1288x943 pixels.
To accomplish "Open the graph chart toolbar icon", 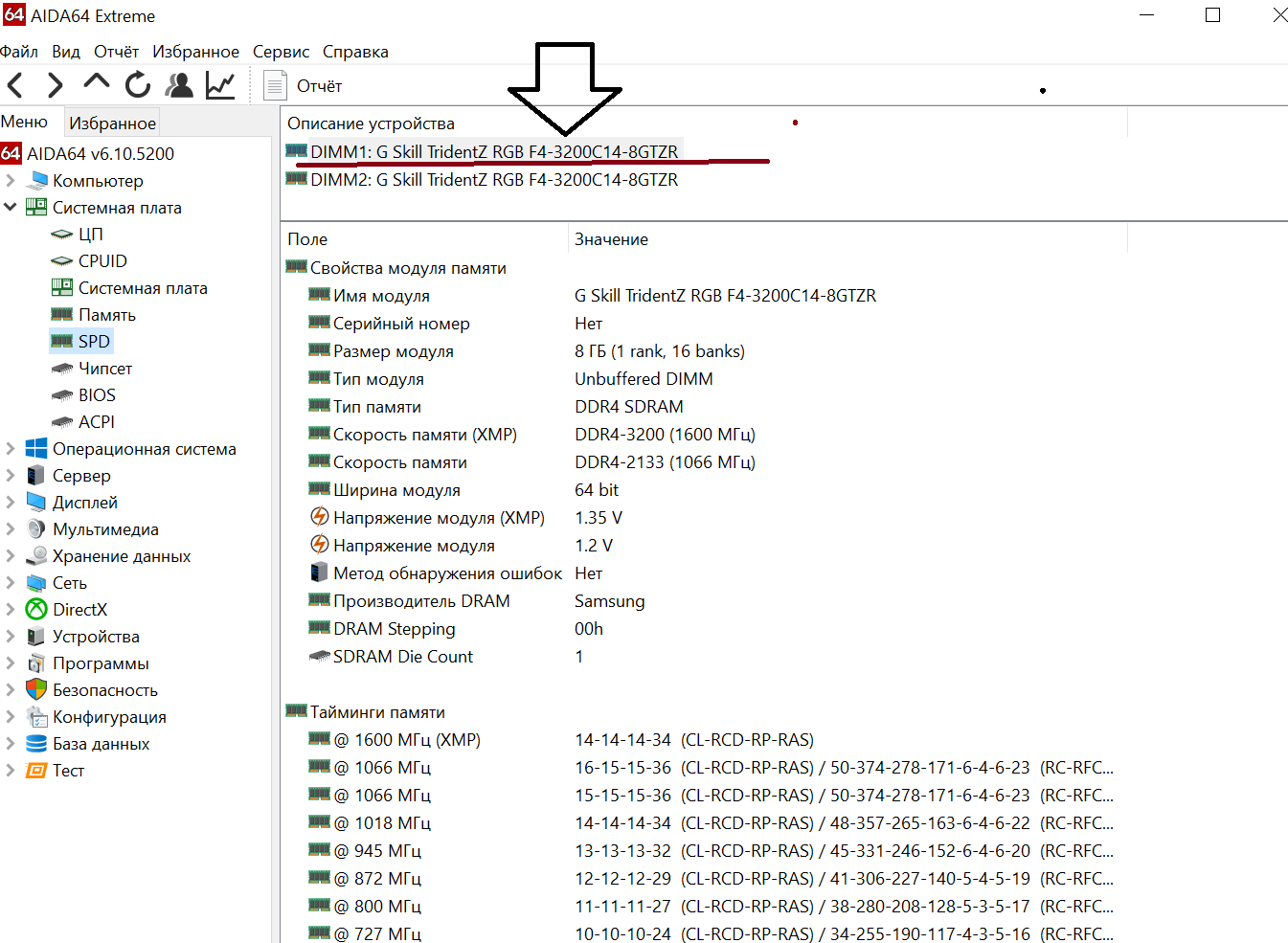I will pos(220,85).
